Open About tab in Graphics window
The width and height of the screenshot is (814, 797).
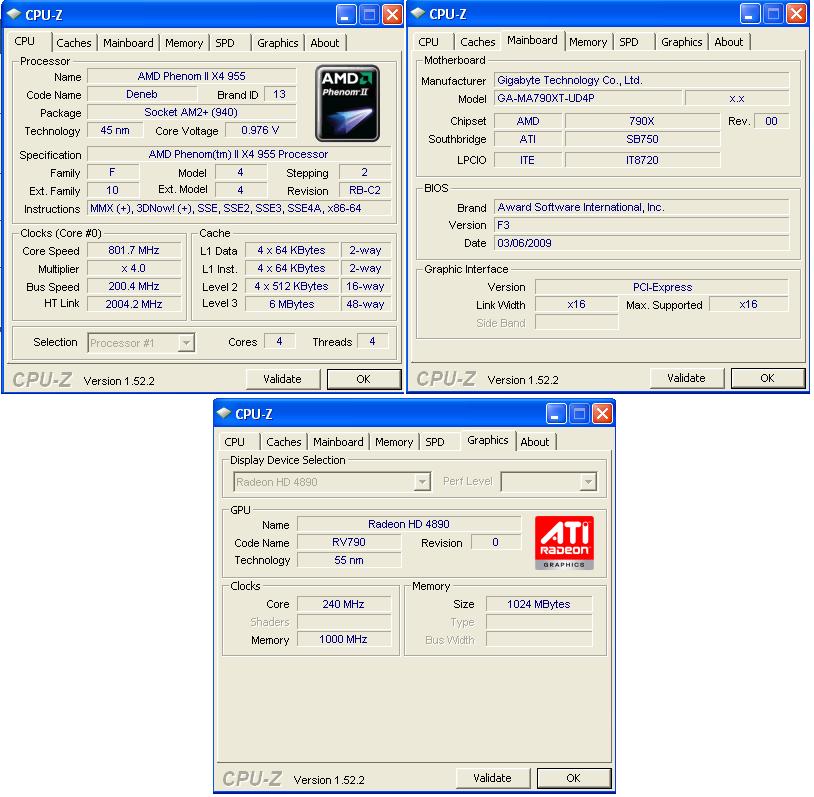pyautogui.click(x=534, y=442)
